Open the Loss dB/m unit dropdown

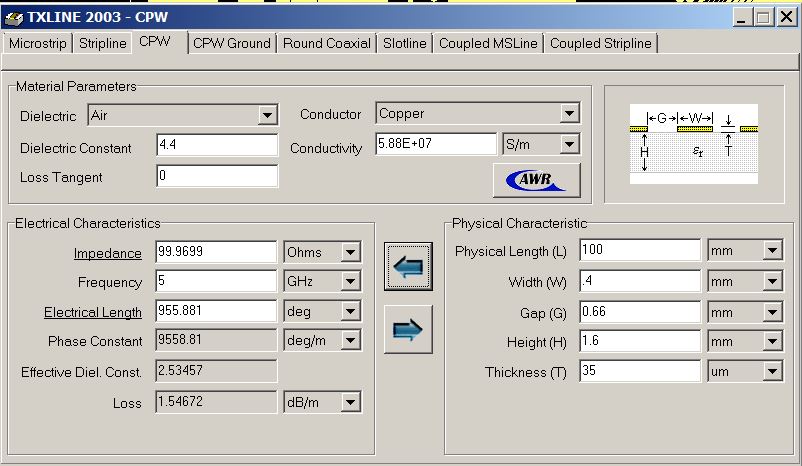[350, 402]
